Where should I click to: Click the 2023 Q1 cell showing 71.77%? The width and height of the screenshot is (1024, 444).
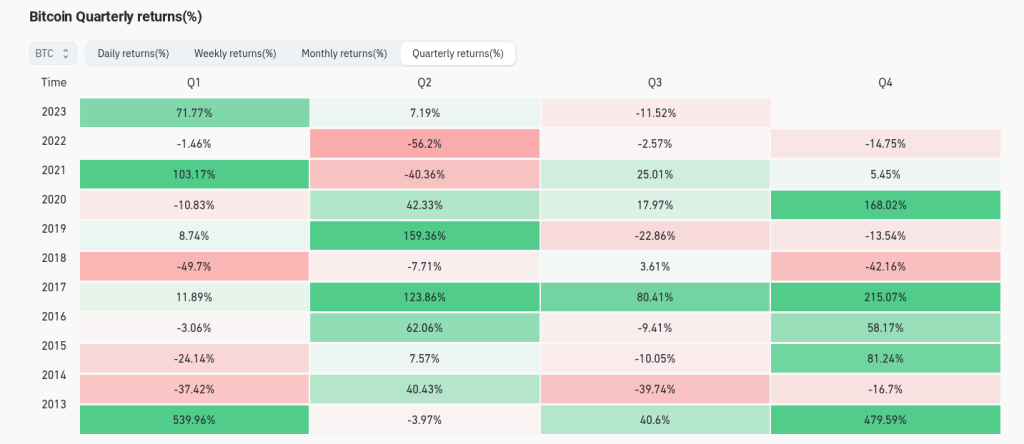click(194, 113)
